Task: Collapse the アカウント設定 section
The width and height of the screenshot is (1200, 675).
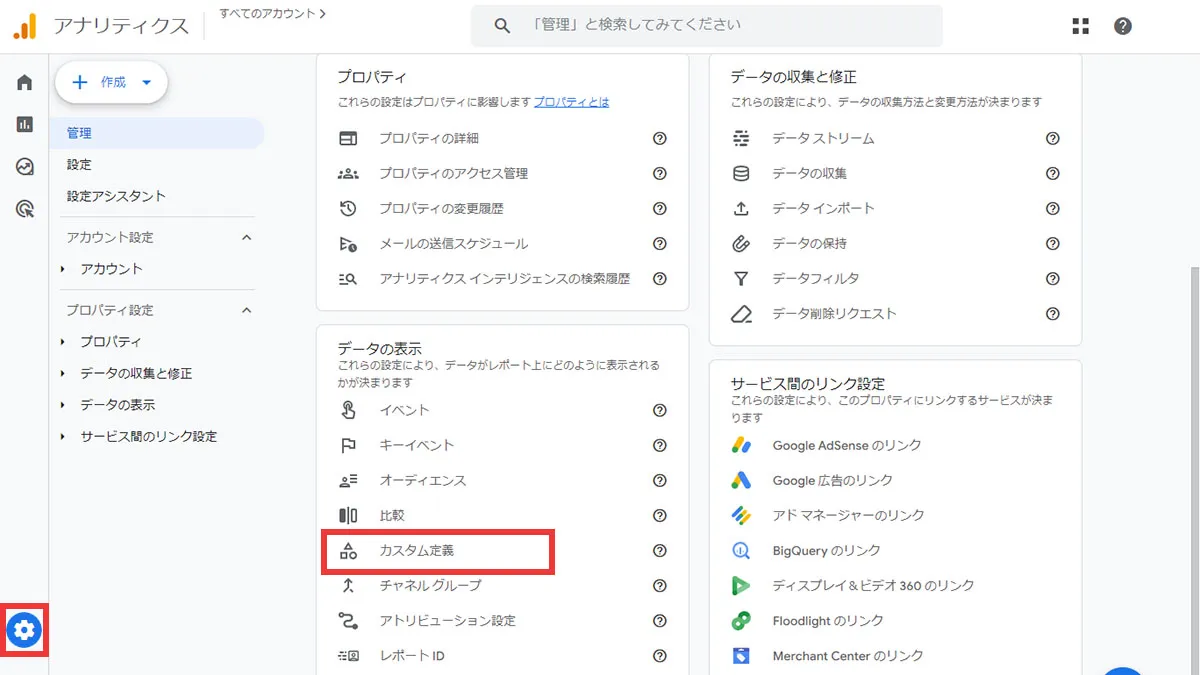Action: point(247,237)
